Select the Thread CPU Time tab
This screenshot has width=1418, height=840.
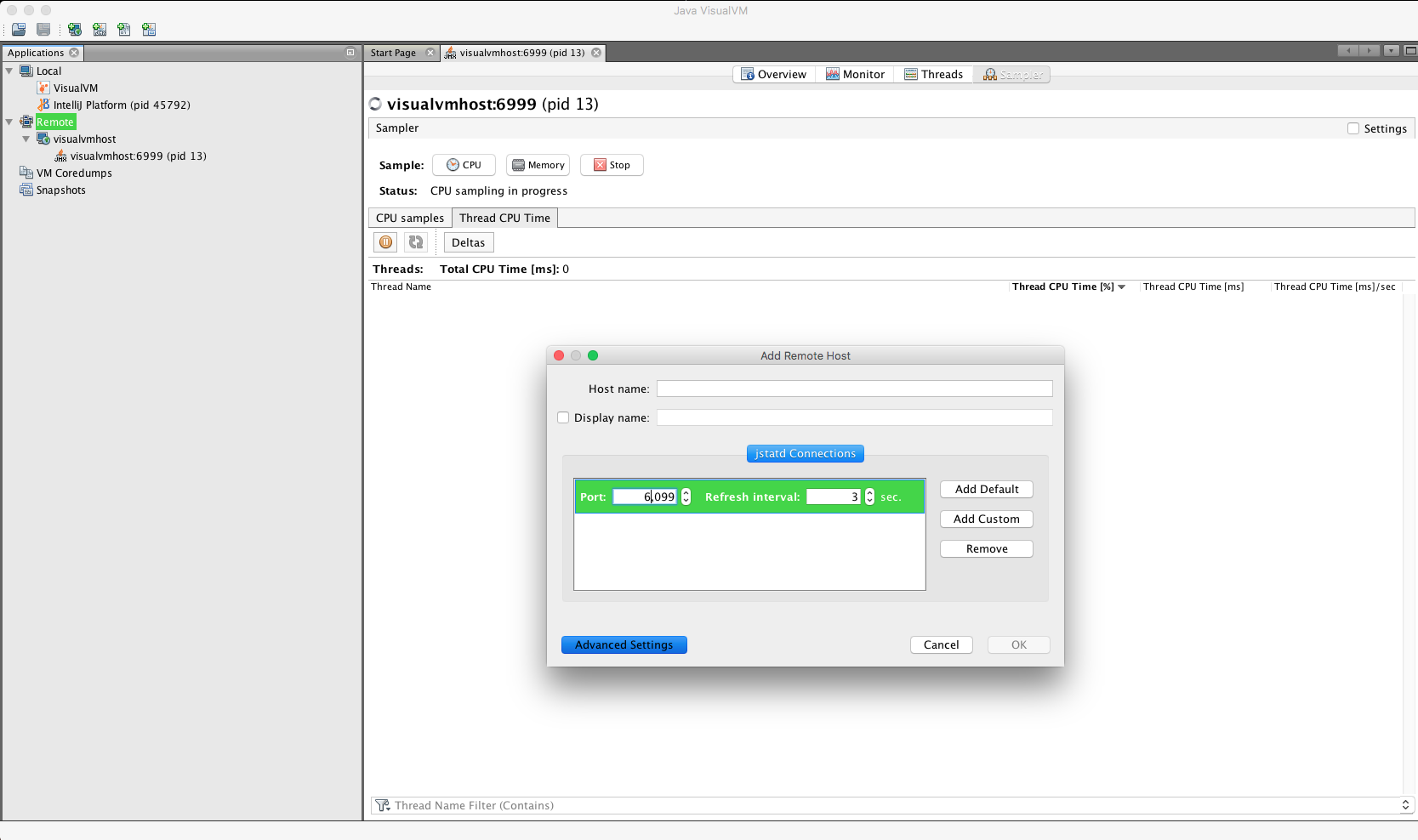click(505, 219)
